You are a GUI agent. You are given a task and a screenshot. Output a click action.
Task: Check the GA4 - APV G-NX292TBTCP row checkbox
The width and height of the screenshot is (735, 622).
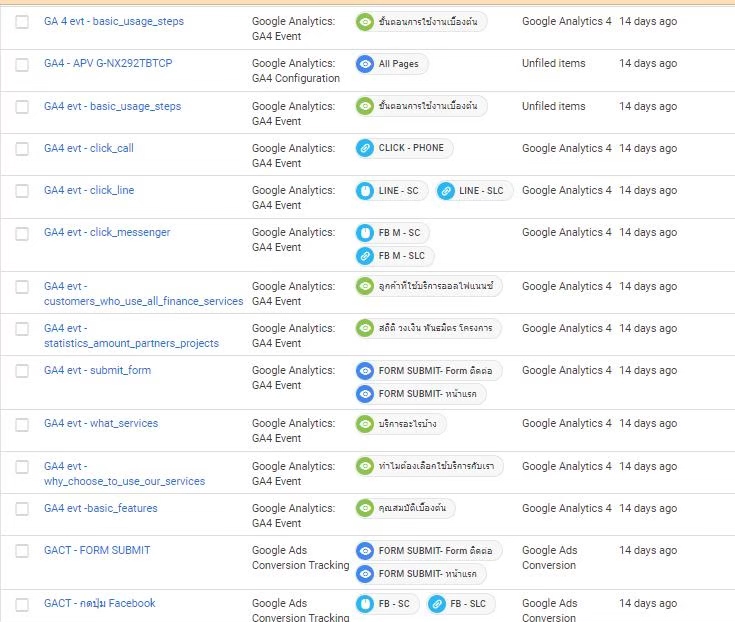[22, 64]
